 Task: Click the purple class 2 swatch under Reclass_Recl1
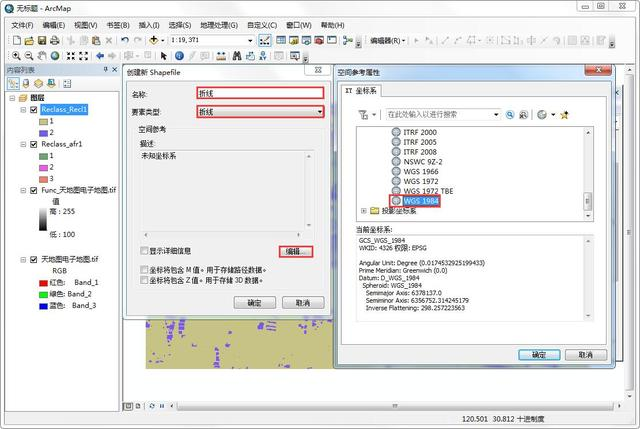43,133
